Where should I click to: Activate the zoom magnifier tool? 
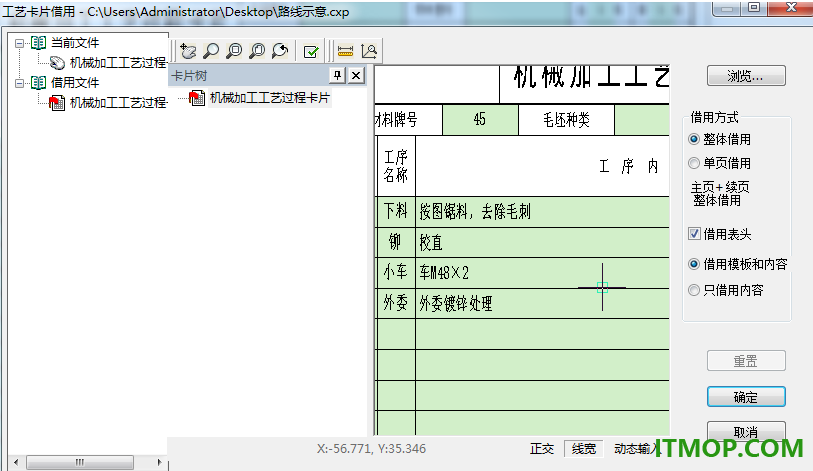[x=211, y=51]
